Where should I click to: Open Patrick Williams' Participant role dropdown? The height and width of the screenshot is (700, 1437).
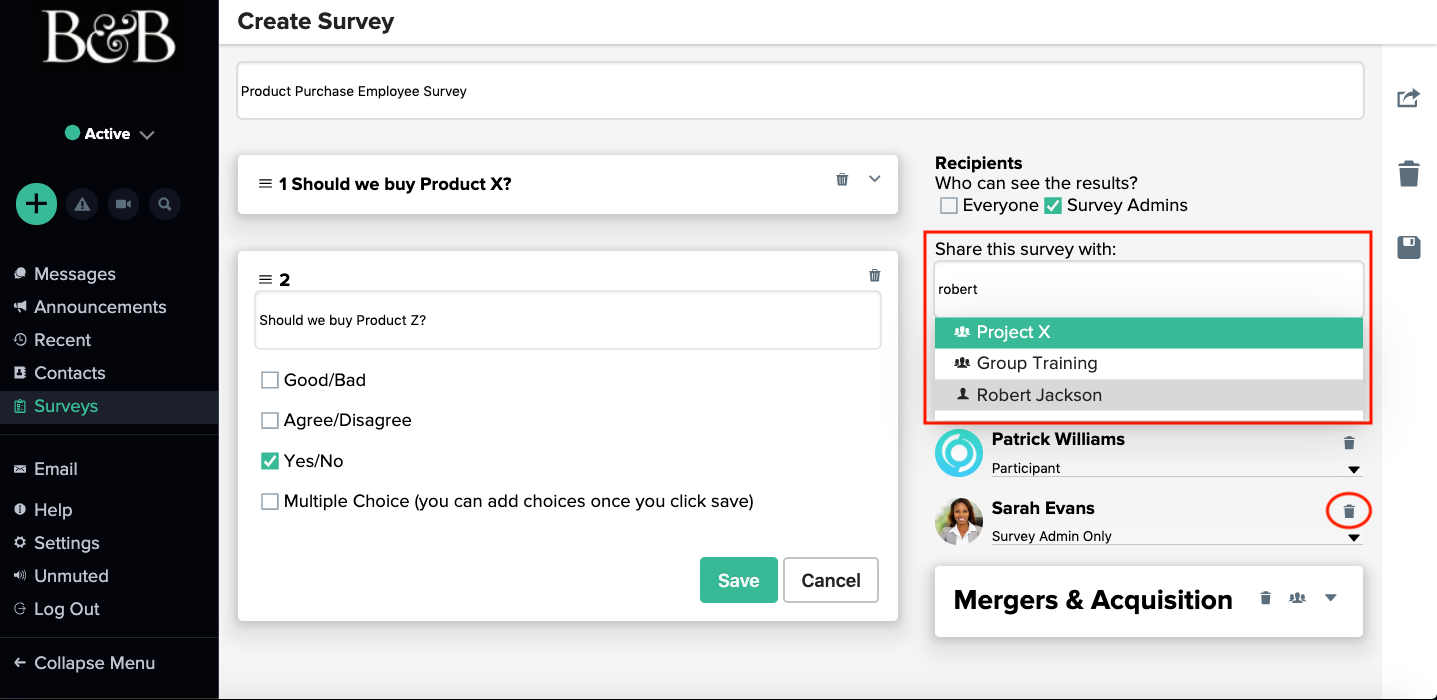(1353, 469)
